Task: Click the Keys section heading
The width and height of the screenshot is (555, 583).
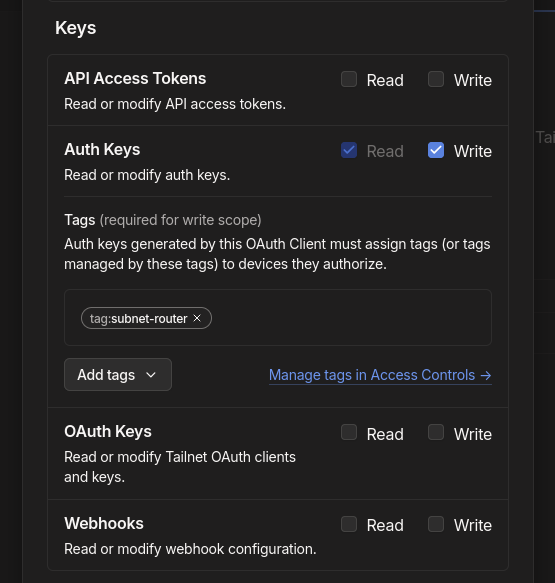Action: (x=75, y=28)
